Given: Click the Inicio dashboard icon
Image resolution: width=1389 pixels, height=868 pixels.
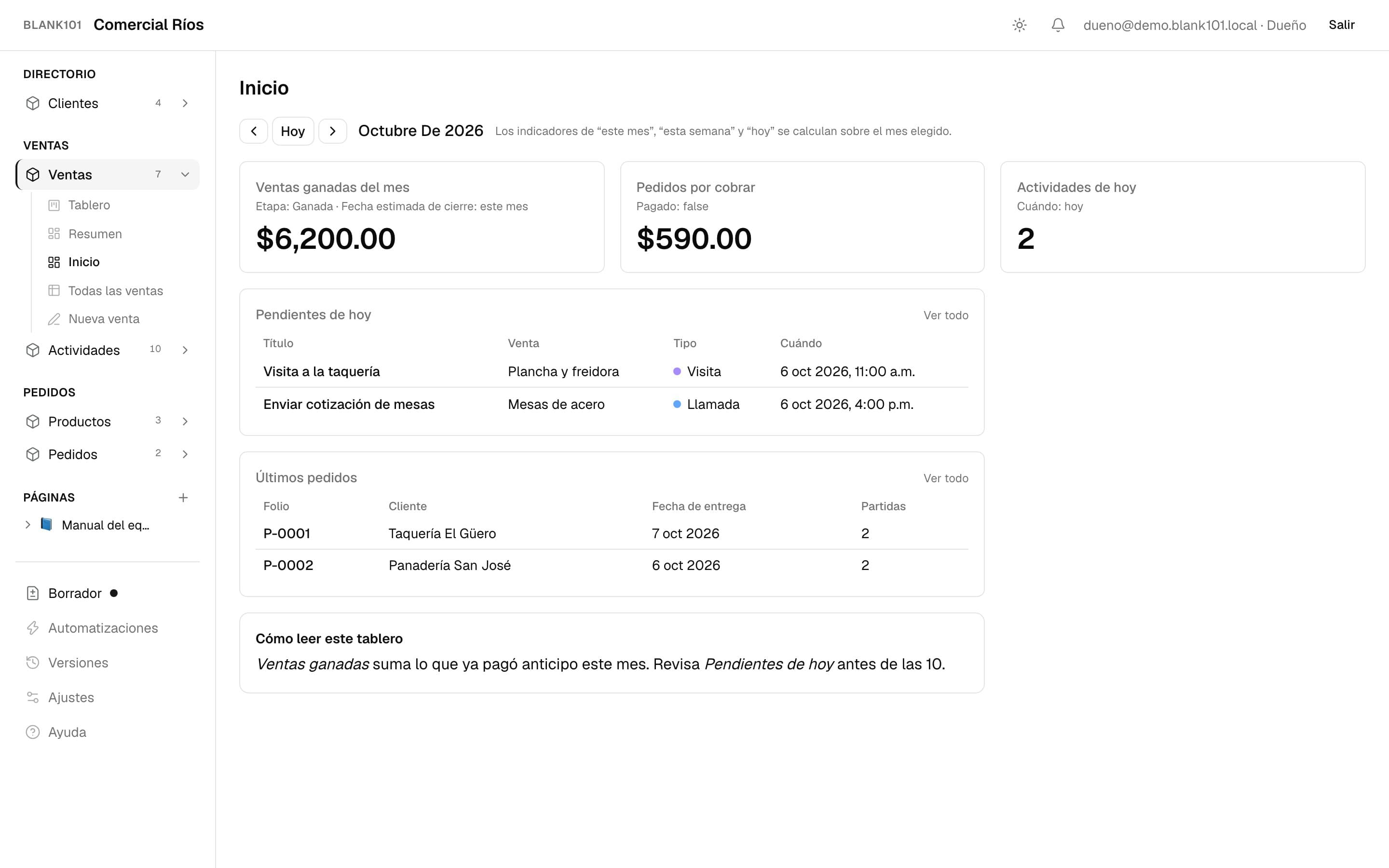Looking at the screenshot, I should click(x=54, y=262).
